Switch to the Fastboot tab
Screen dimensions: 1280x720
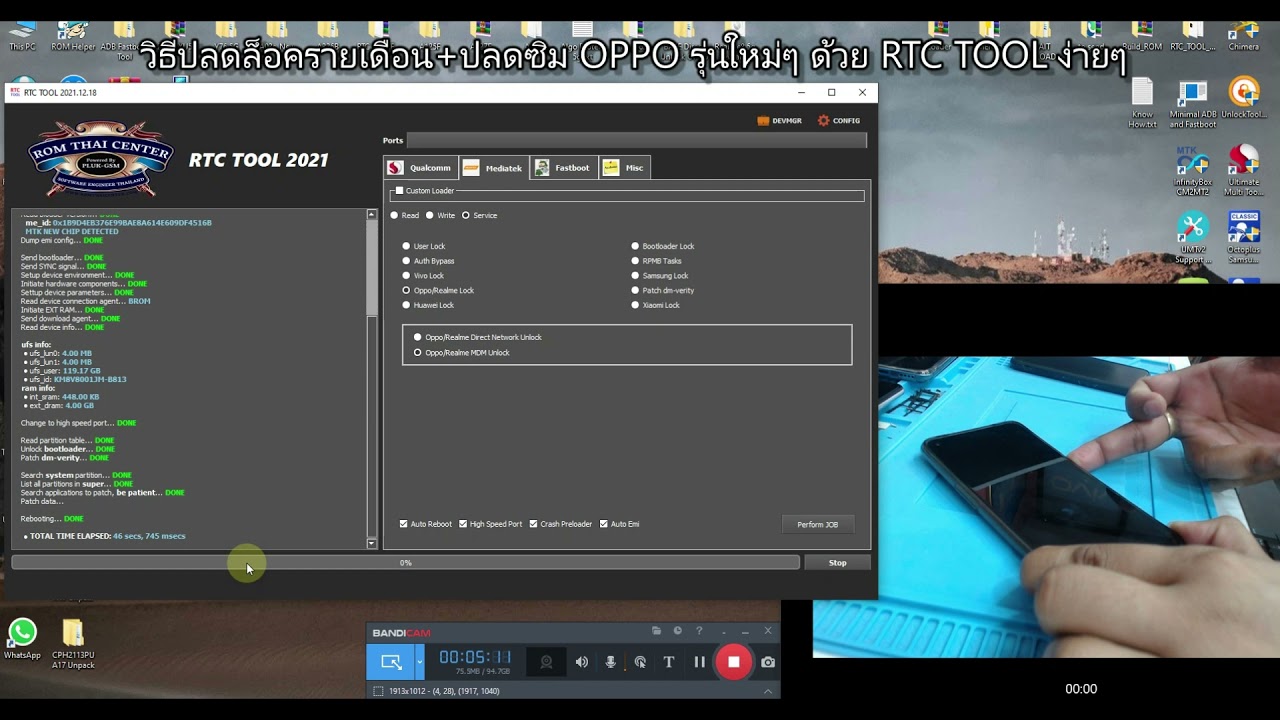[x=562, y=168]
